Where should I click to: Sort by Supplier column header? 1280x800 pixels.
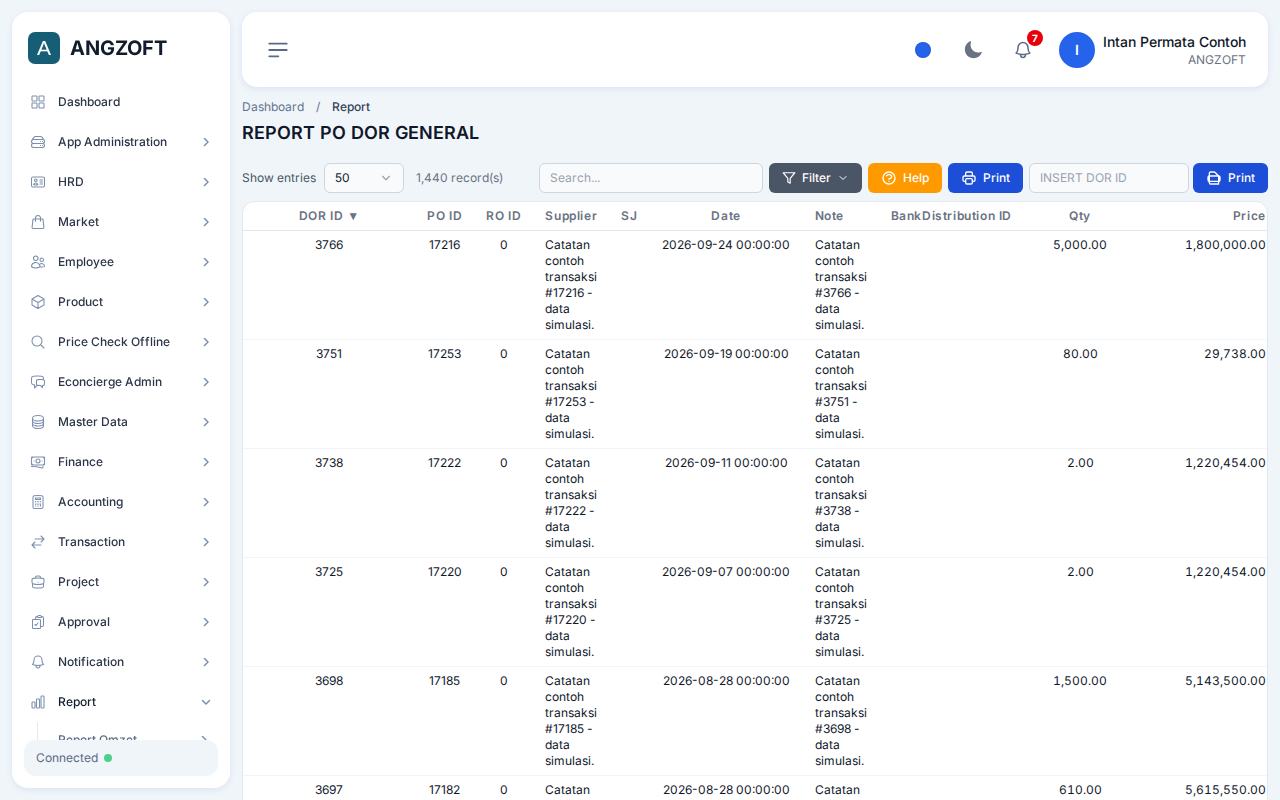571,216
